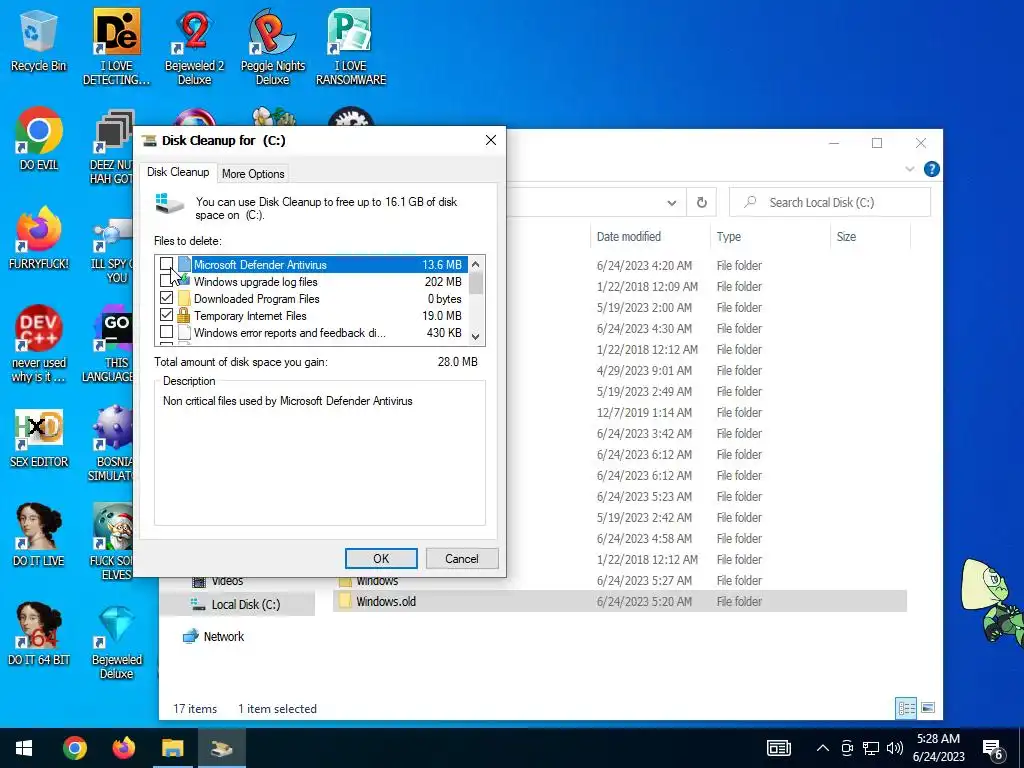Screen dimensions: 1024x768
Task: Launch Bejeweled 2 Deluxe shortcut
Action: point(195,47)
